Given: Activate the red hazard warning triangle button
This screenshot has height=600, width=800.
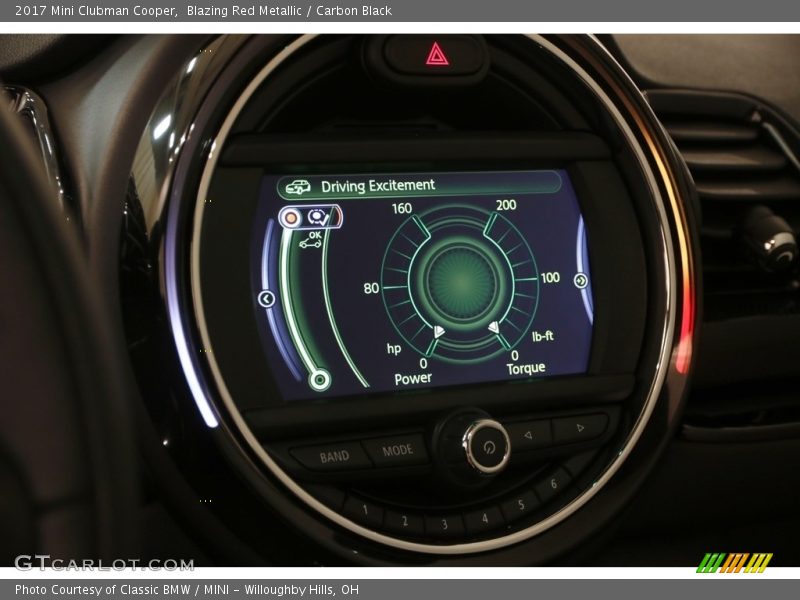Looking at the screenshot, I should 437,54.
